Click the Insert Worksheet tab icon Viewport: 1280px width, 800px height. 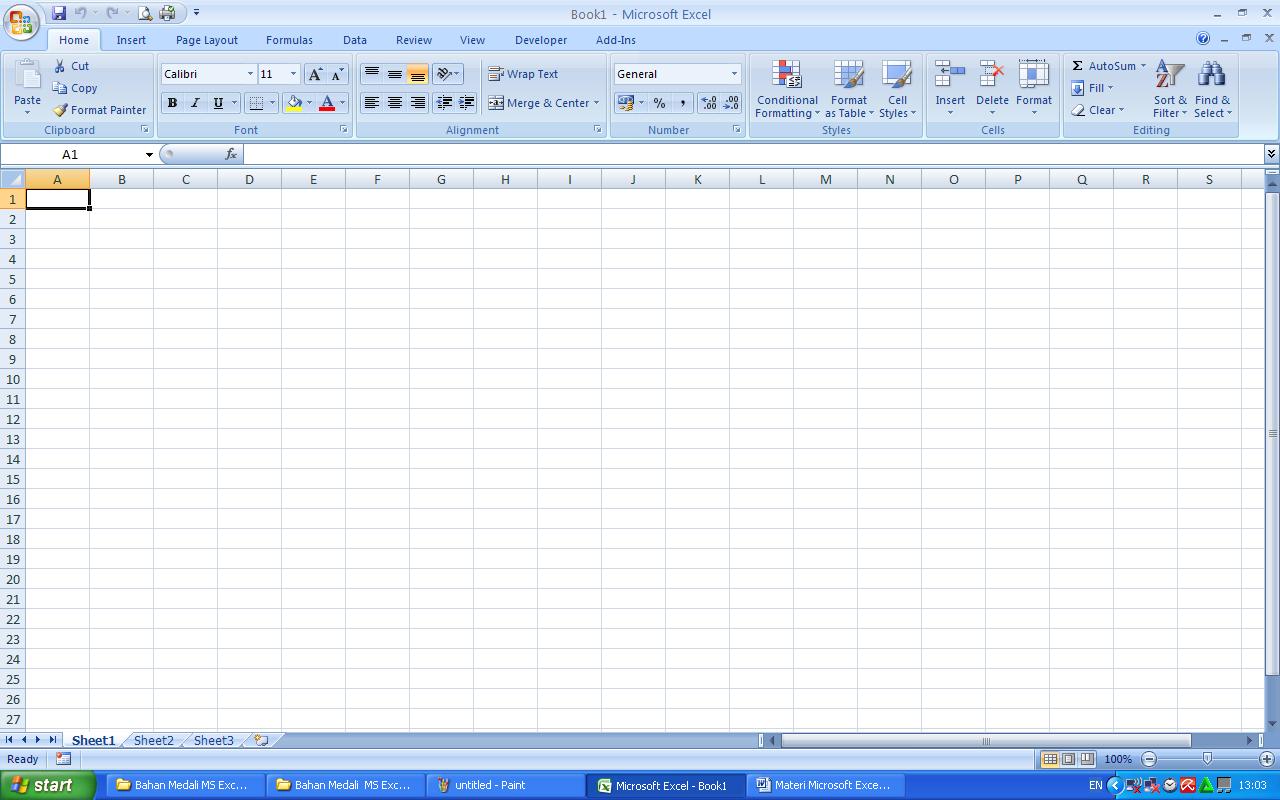261,740
